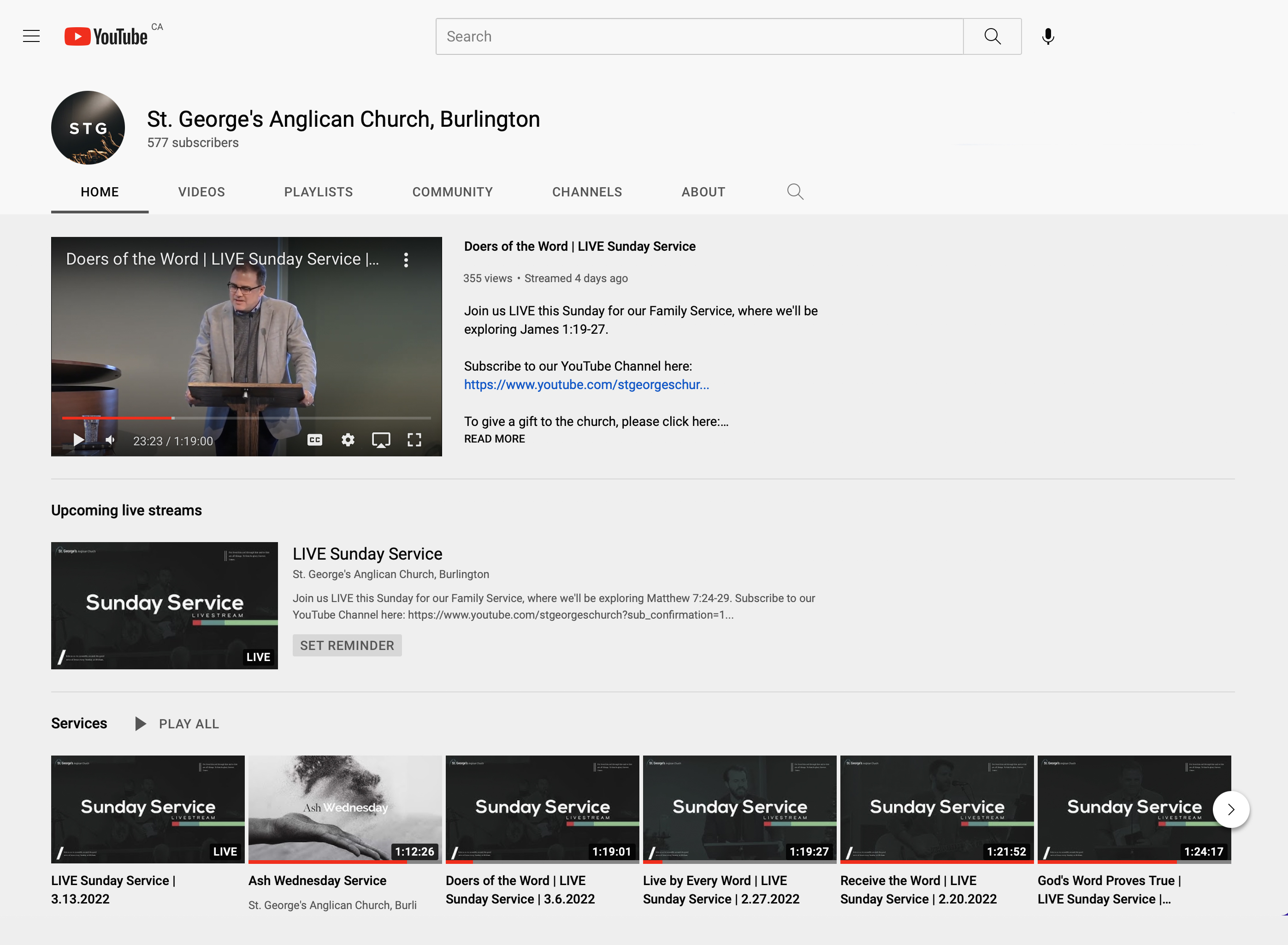
Task: Open upcoming Sunday Service livestream thumbnail
Action: coord(164,606)
